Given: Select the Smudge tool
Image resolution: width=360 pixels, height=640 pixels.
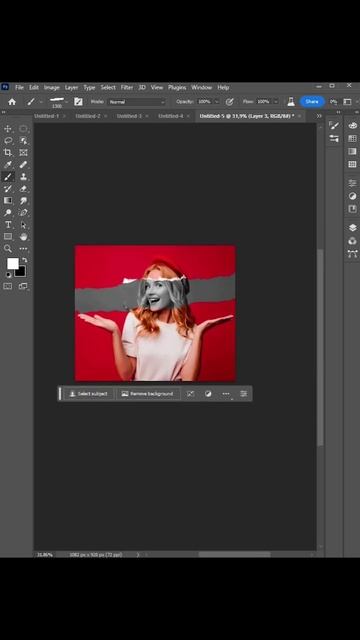Looking at the screenshot, I should pyautogui.click(x=23, y=200).
